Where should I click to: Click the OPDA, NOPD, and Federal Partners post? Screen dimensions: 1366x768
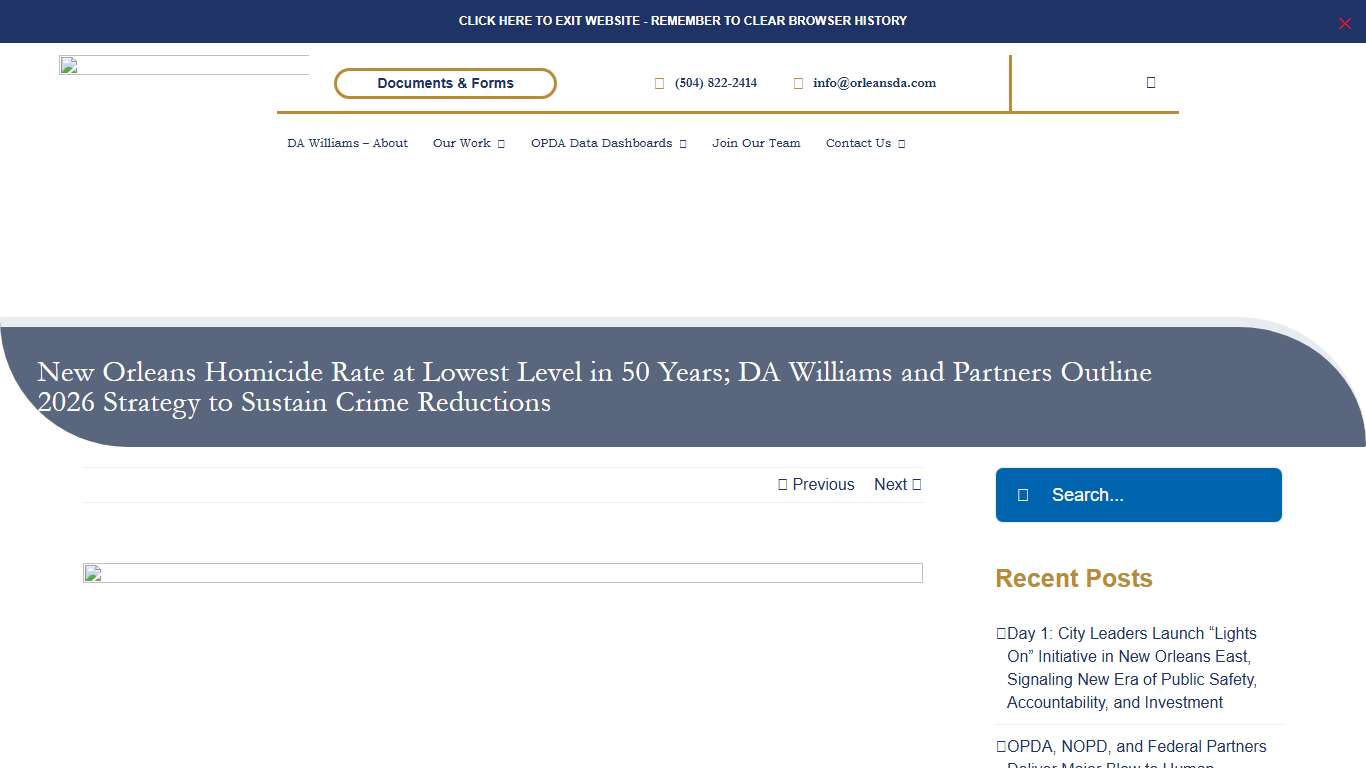(1136, 746)
